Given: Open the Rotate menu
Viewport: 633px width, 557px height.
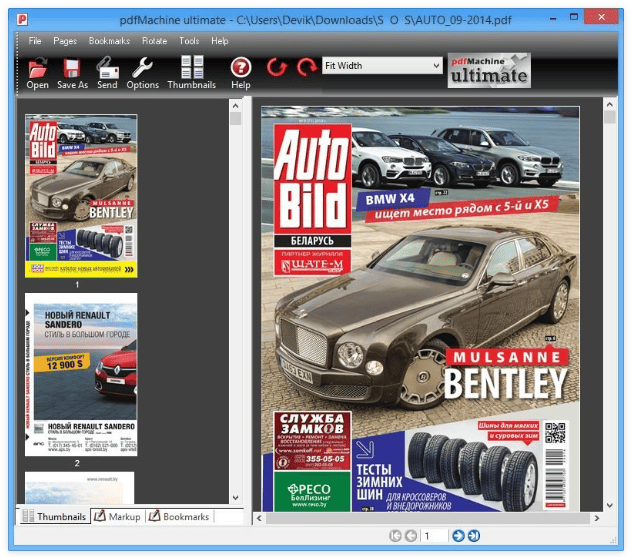Looking at the screenshot, I should click(x=154, y=41).
